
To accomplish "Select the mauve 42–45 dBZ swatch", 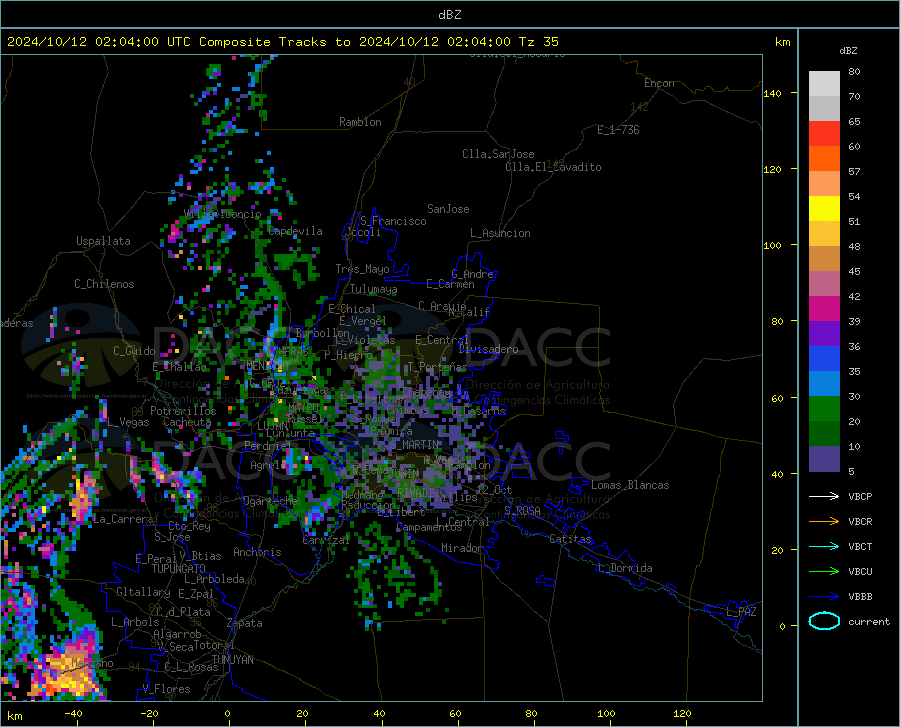I will click(824, 283).
